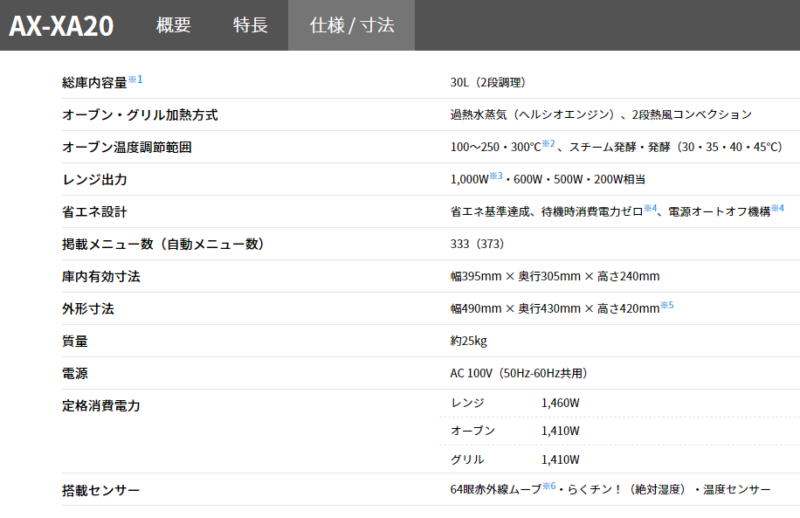Switch to the 特長 tab
The width and height of the screenshot is (800, 518).
tap(250, 26)
